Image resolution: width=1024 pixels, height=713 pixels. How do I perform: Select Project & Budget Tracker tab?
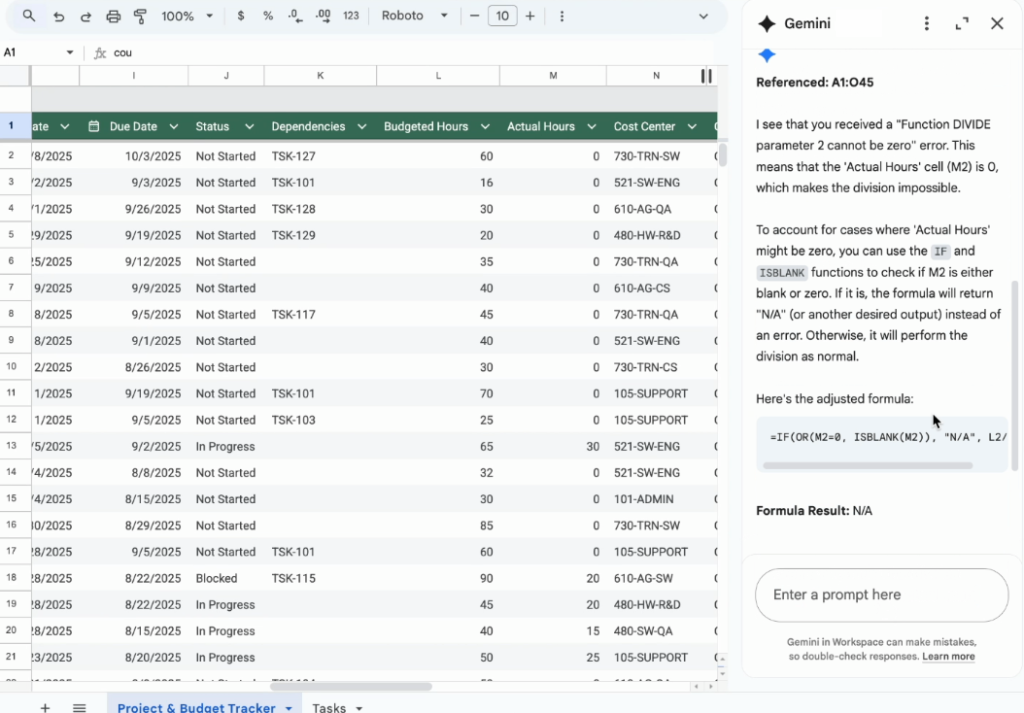[196, 707]
